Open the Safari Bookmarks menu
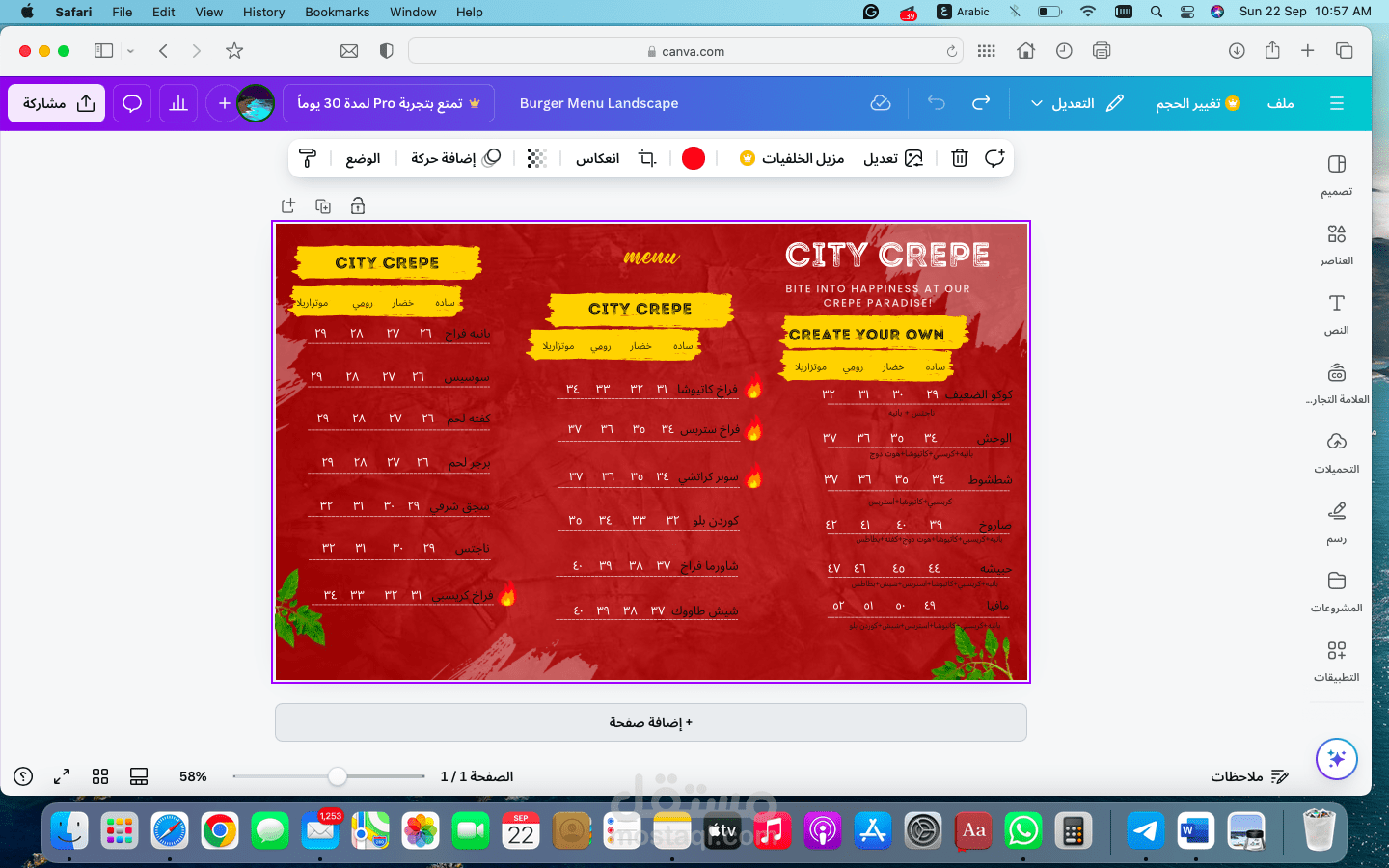Viewport: 1389px width, 868px height. click(337, 12)
